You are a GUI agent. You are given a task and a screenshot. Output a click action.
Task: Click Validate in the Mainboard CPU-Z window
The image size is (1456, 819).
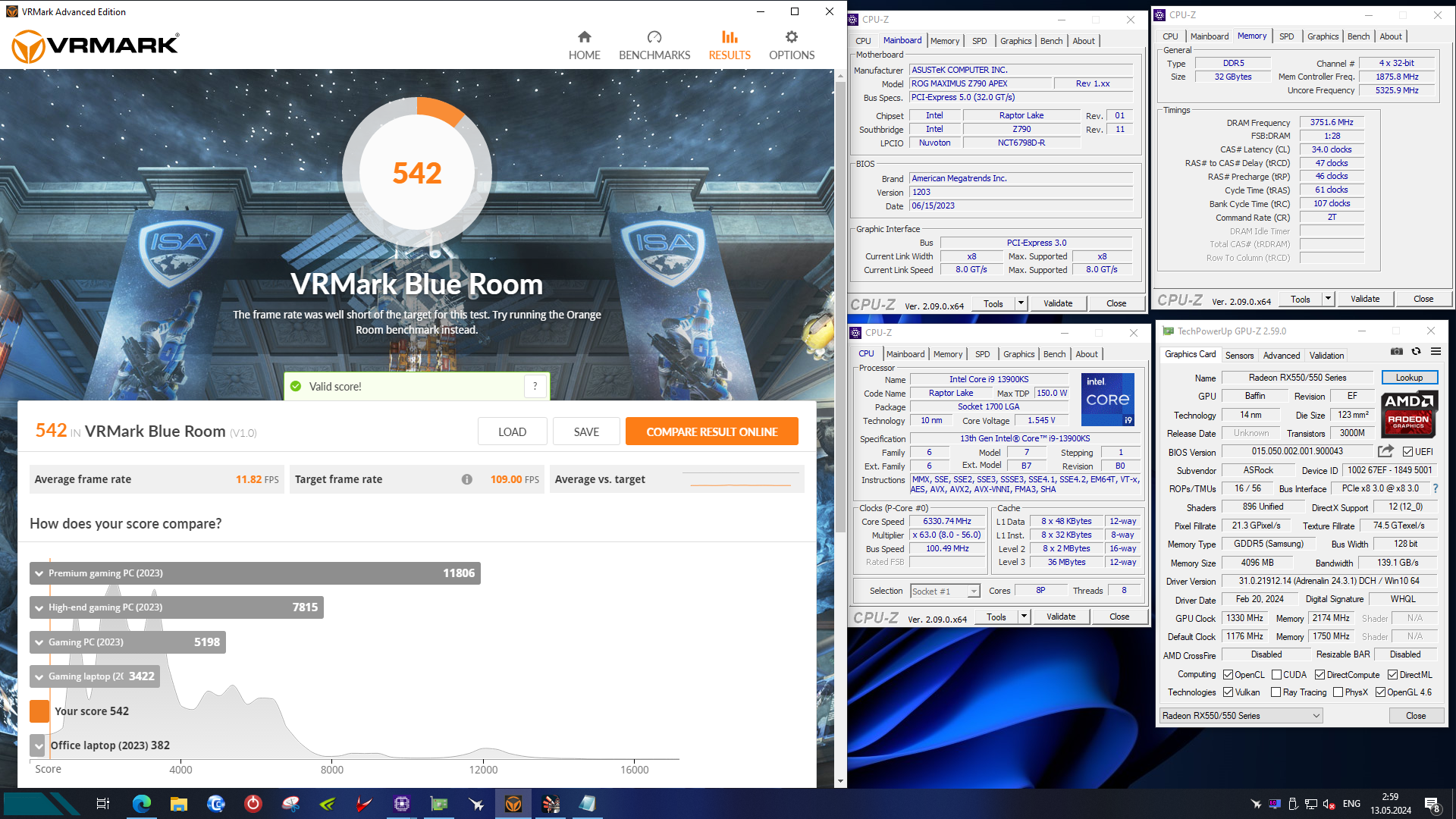pos(1058,303)
